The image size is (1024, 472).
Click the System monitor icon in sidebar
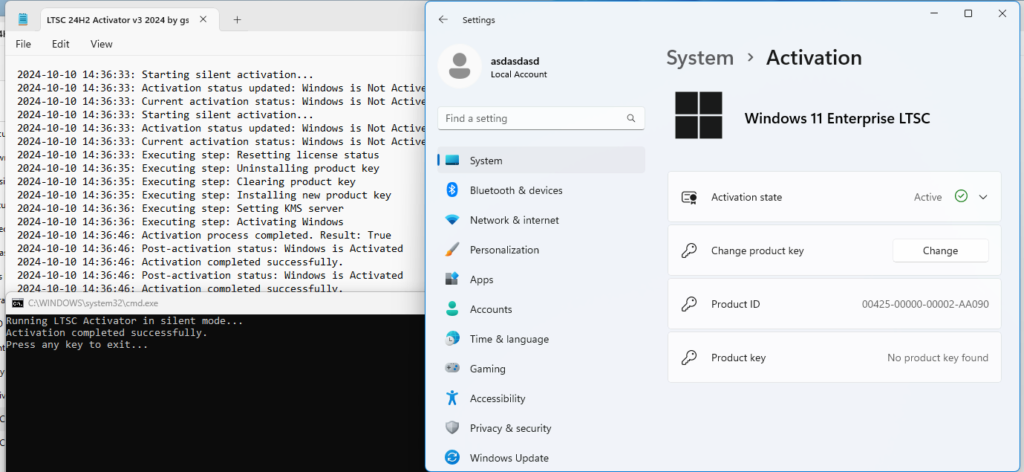[452, 161]
